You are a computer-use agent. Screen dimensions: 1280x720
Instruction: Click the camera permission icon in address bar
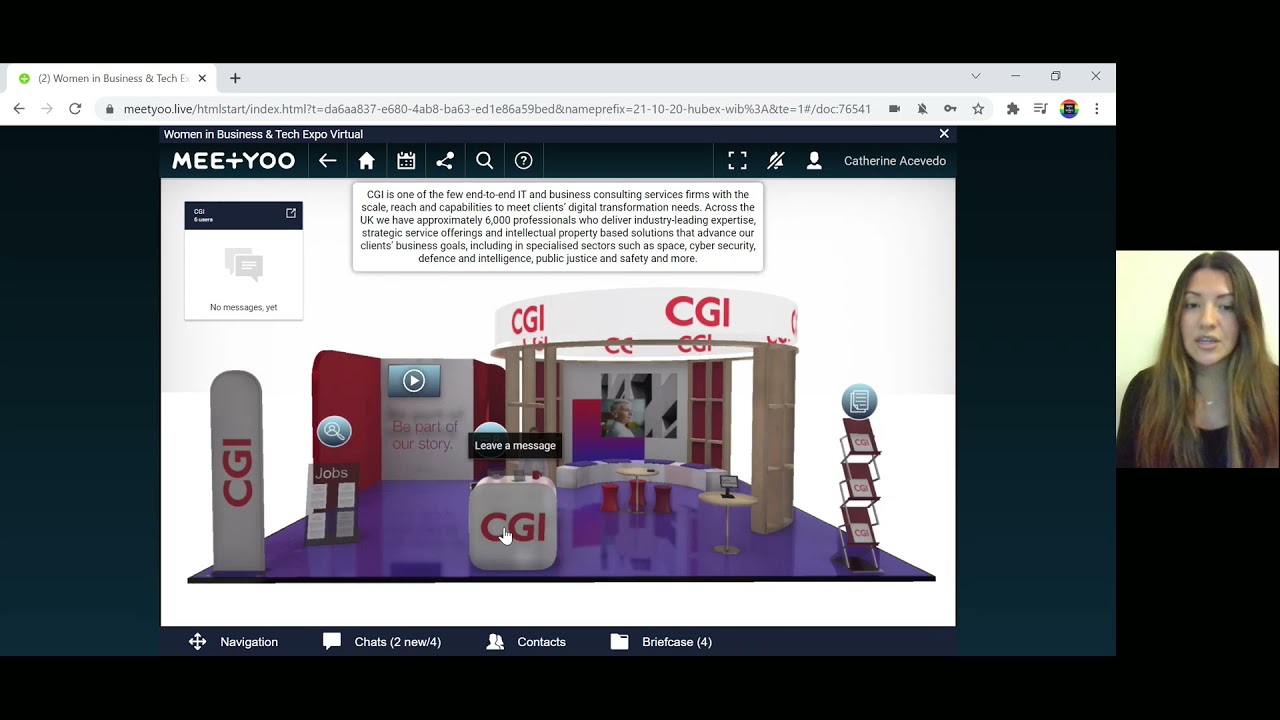point(894,109)
